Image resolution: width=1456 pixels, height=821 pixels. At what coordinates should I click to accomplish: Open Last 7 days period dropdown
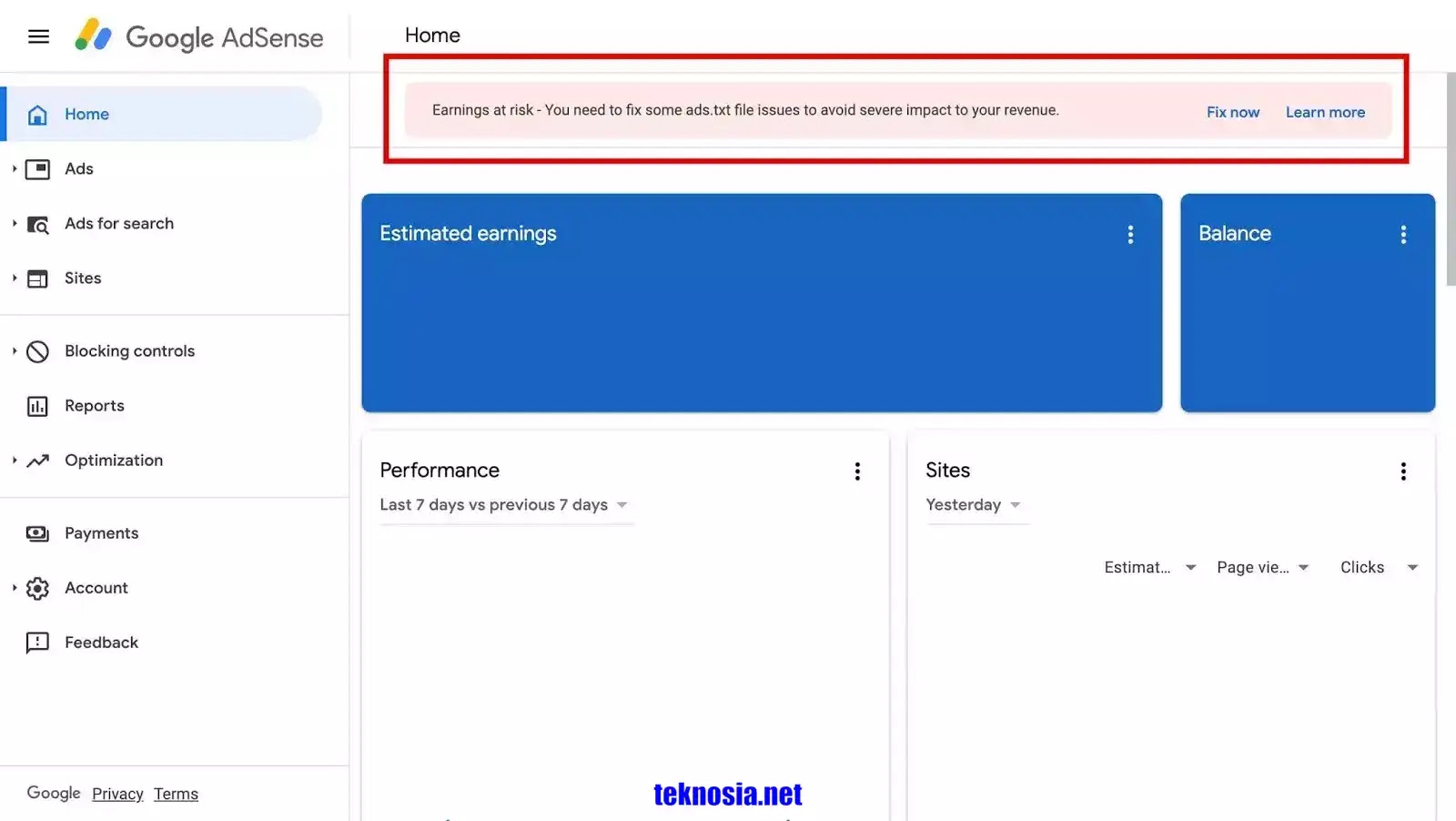505,505
